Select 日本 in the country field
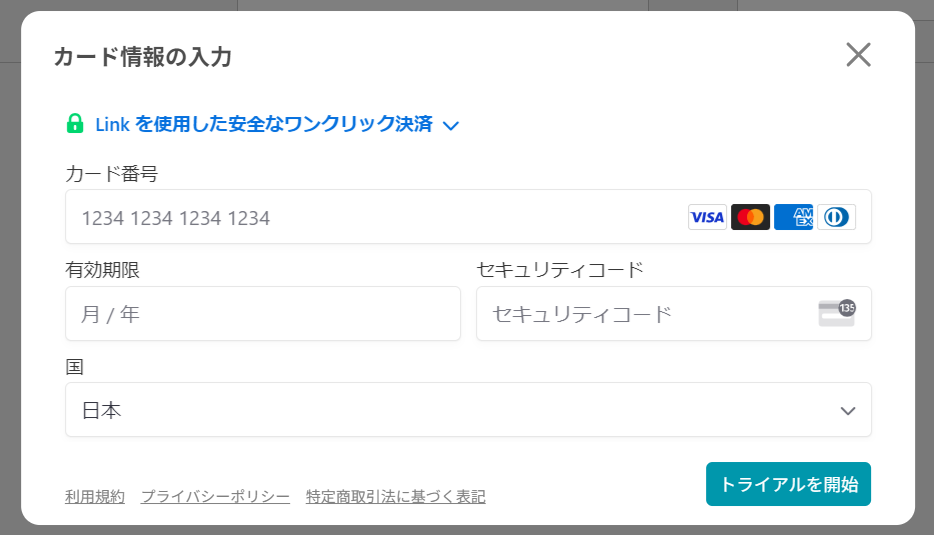This screenshot has height=535, width=934. click(x=101, y=410)
